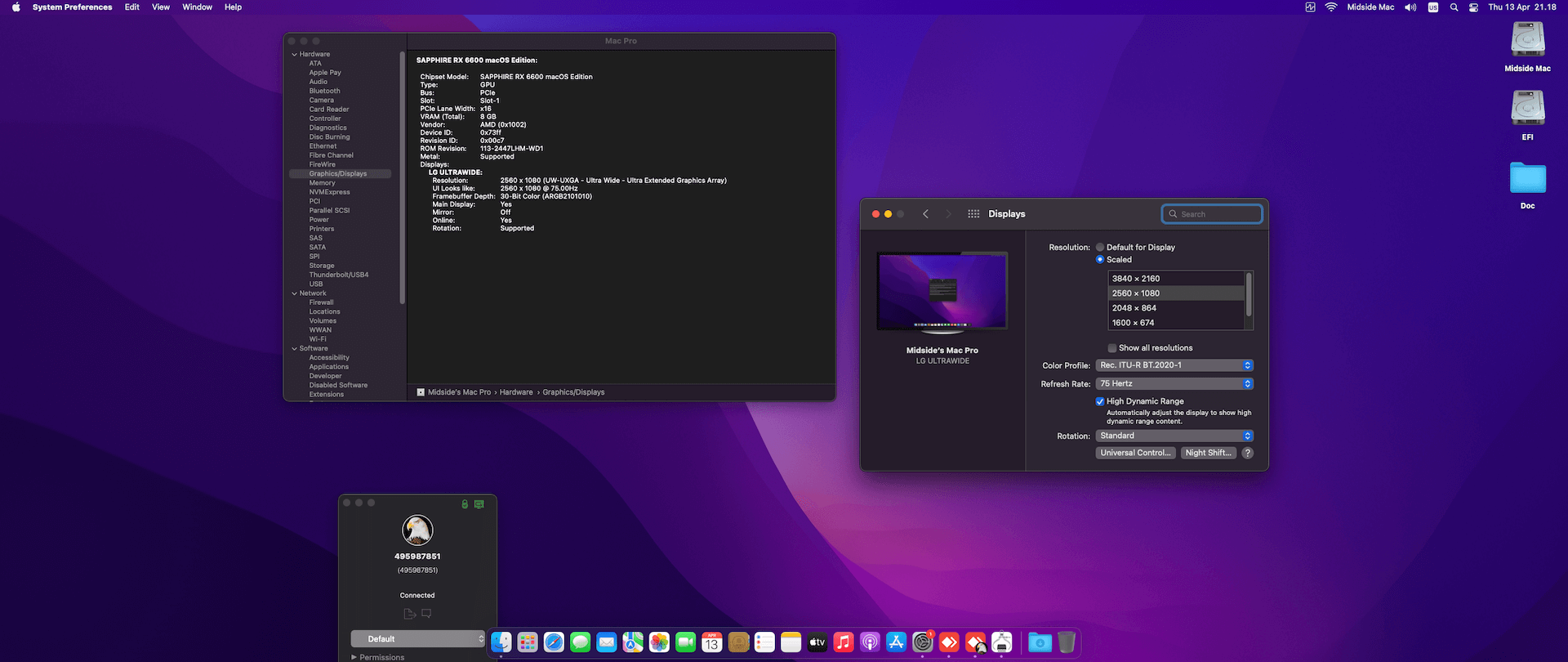1568x662 pixels.
Task: Open the sound volume menu bar icon
Action: click(x=1410, y=7)
